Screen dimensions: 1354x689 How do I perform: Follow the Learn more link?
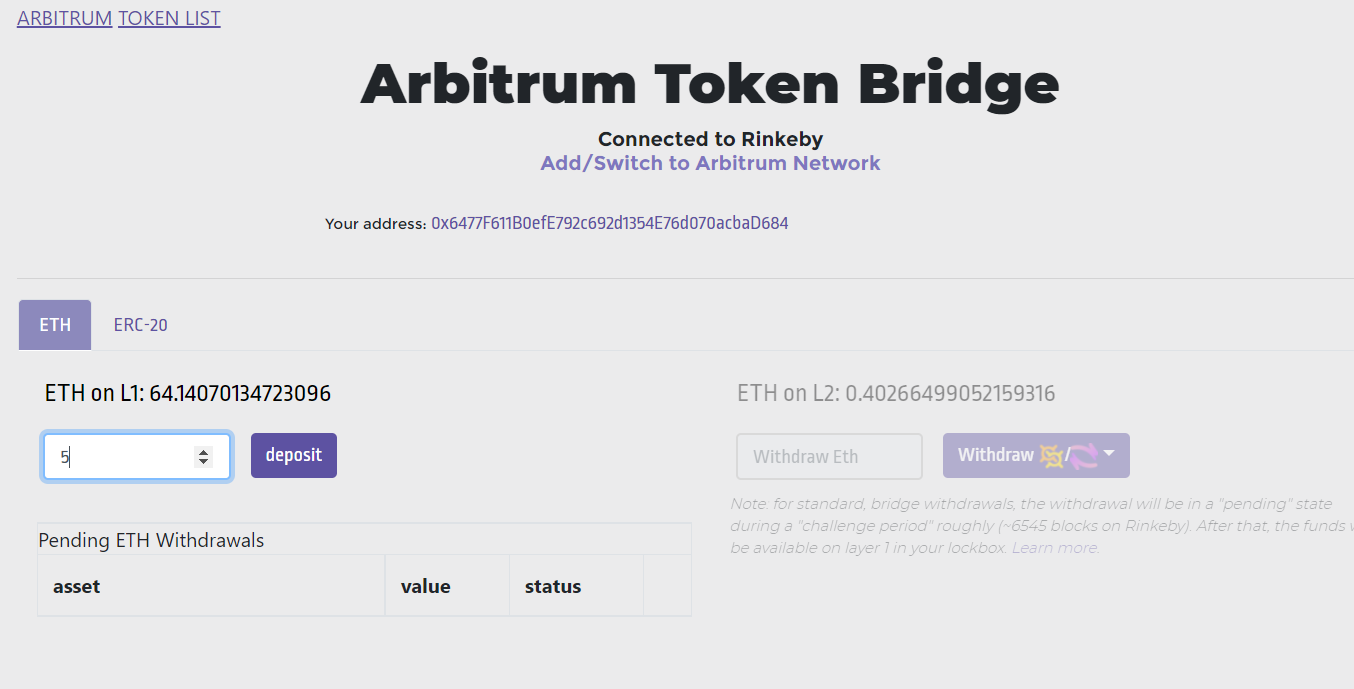(x=1054, y=548)
